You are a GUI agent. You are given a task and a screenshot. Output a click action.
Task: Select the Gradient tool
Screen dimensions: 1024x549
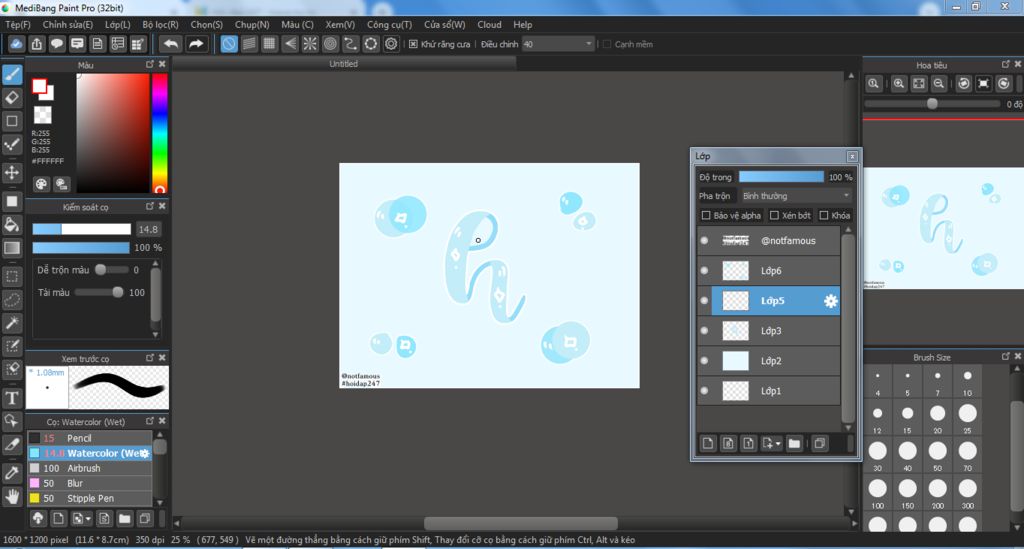click(x=12, y=248)
